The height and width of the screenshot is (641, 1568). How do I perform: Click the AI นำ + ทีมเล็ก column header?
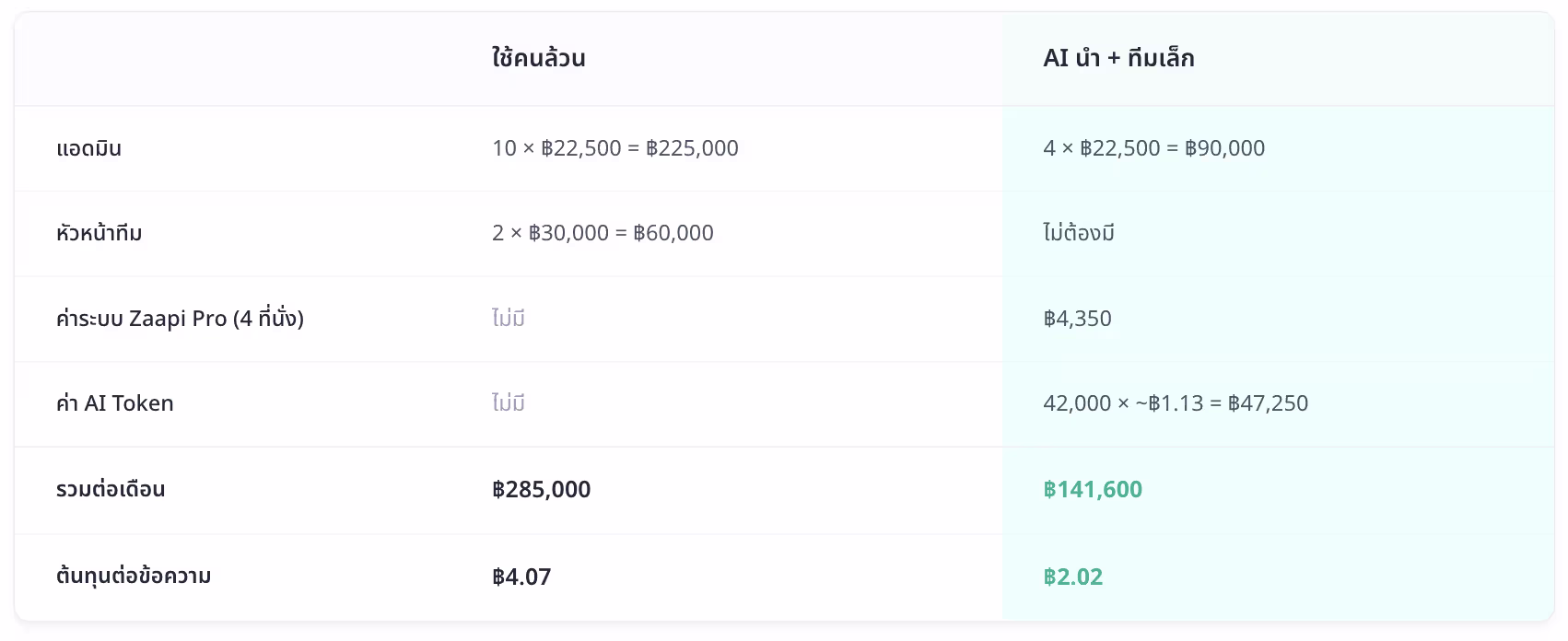(x=1118, y=58)
